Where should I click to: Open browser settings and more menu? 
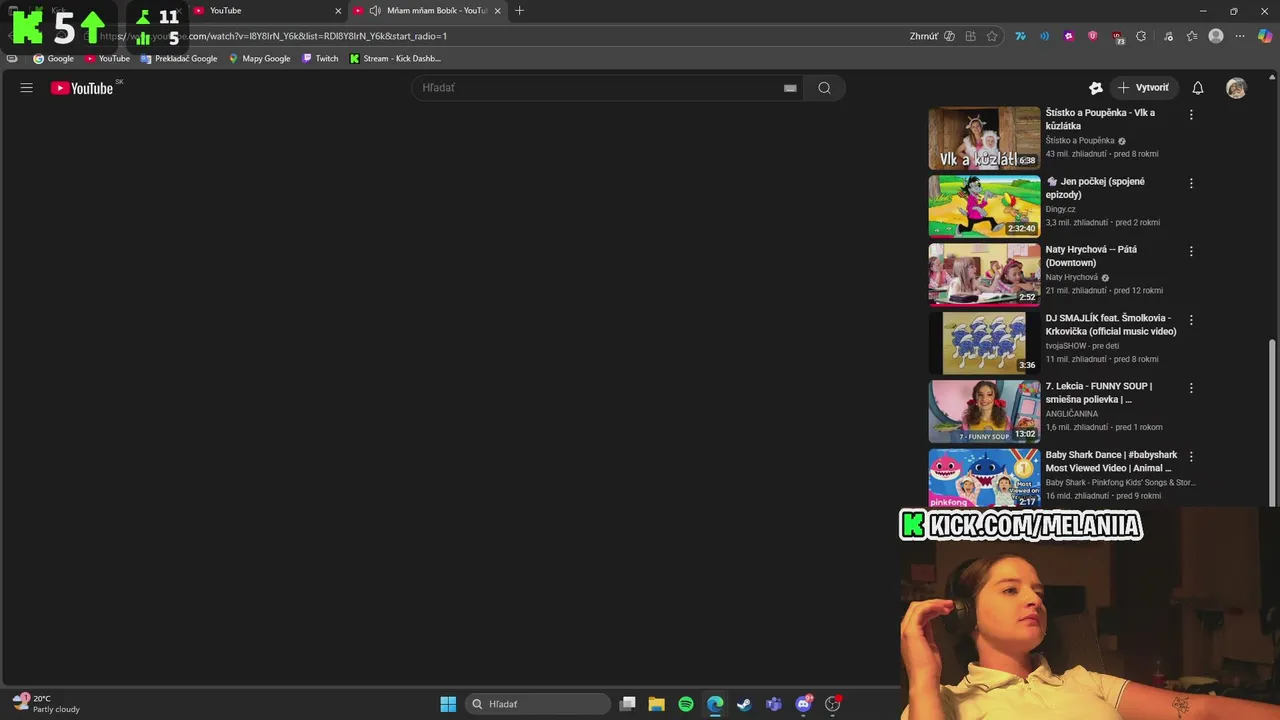(x=1240, y=36)
